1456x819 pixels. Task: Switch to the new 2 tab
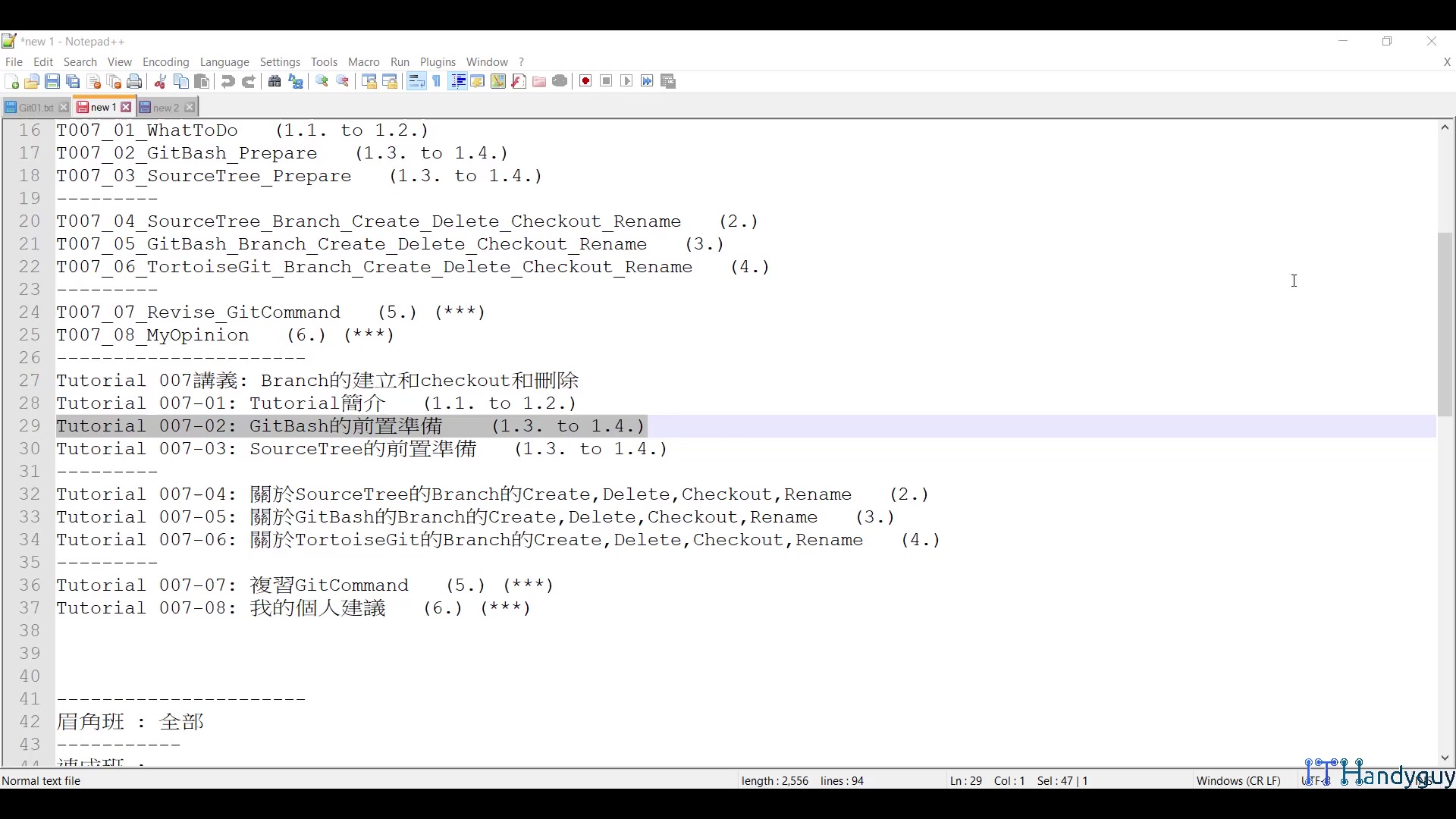tap(164, 107)
